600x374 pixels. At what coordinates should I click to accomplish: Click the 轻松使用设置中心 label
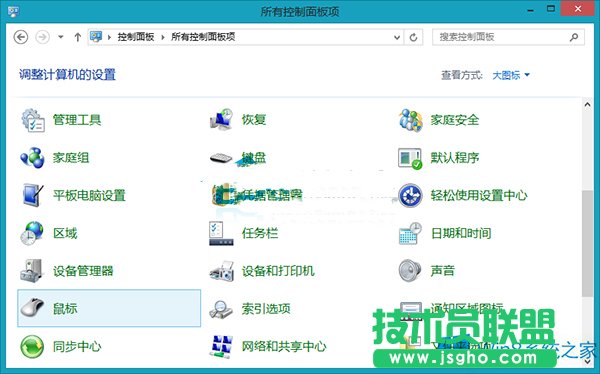pyautogui.click(x=479, y=195)
